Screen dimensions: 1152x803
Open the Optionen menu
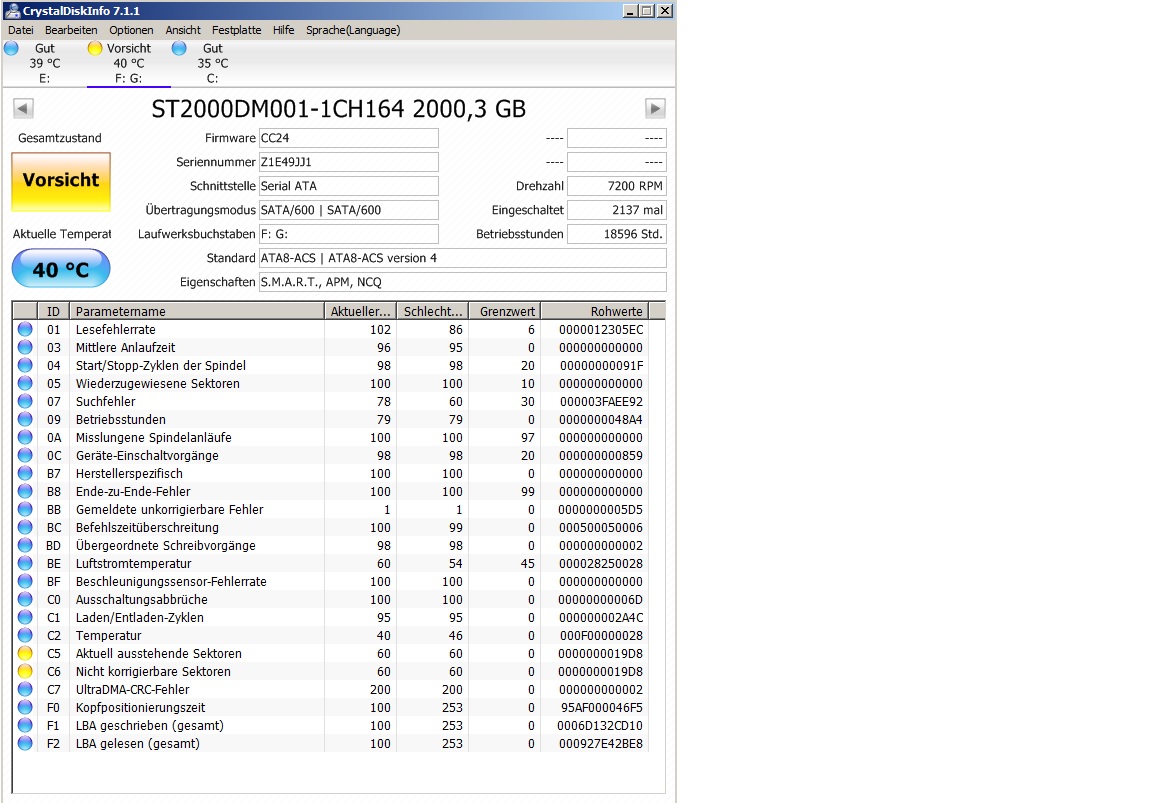[132, 30]
